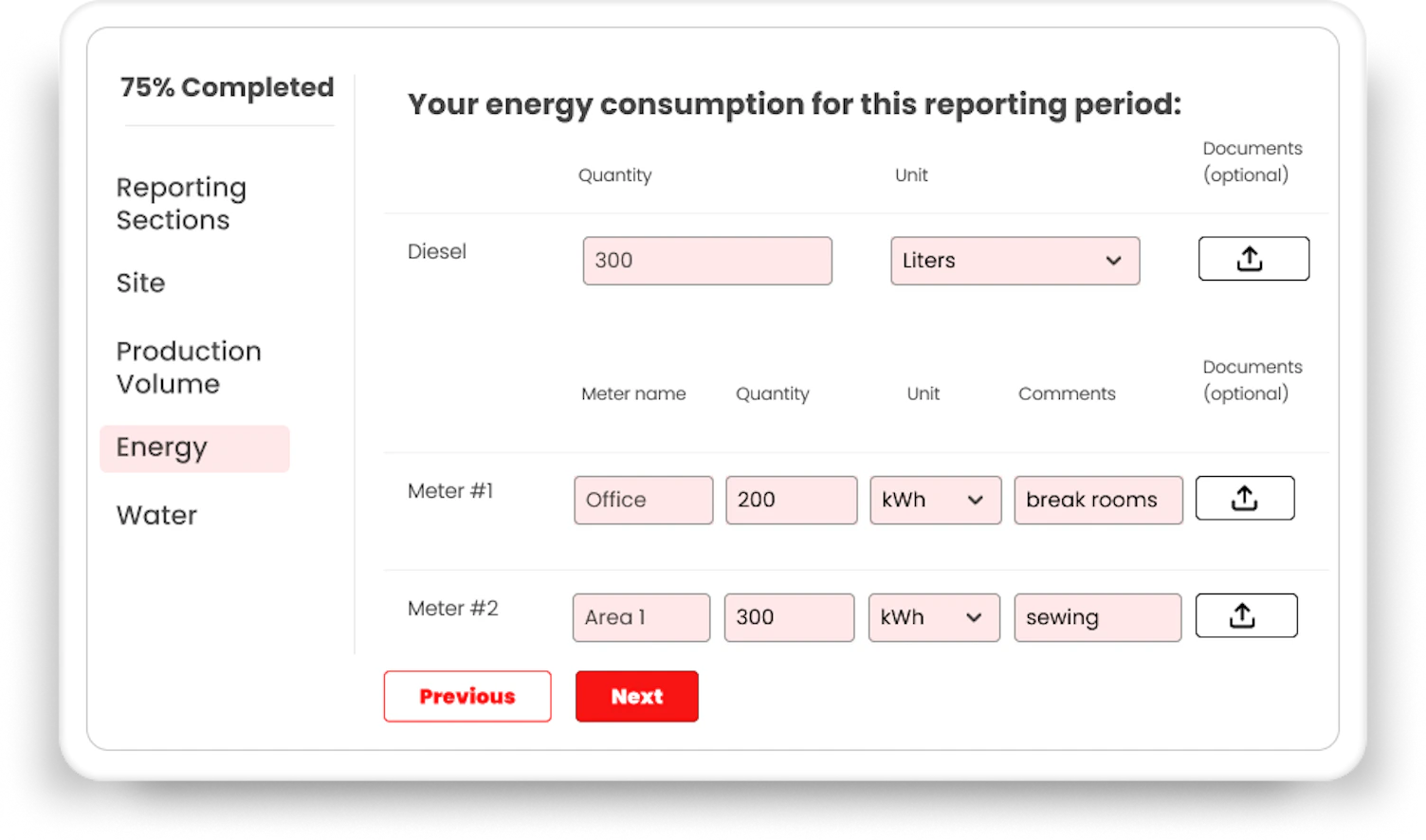Upload document for Meter #2
Viewport: 1426px width, 840px height.
click(x=1245, y=616)
